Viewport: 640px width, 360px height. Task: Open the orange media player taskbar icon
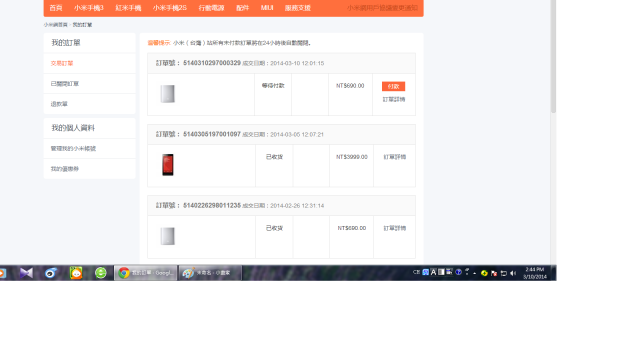(x=2, y=273)
